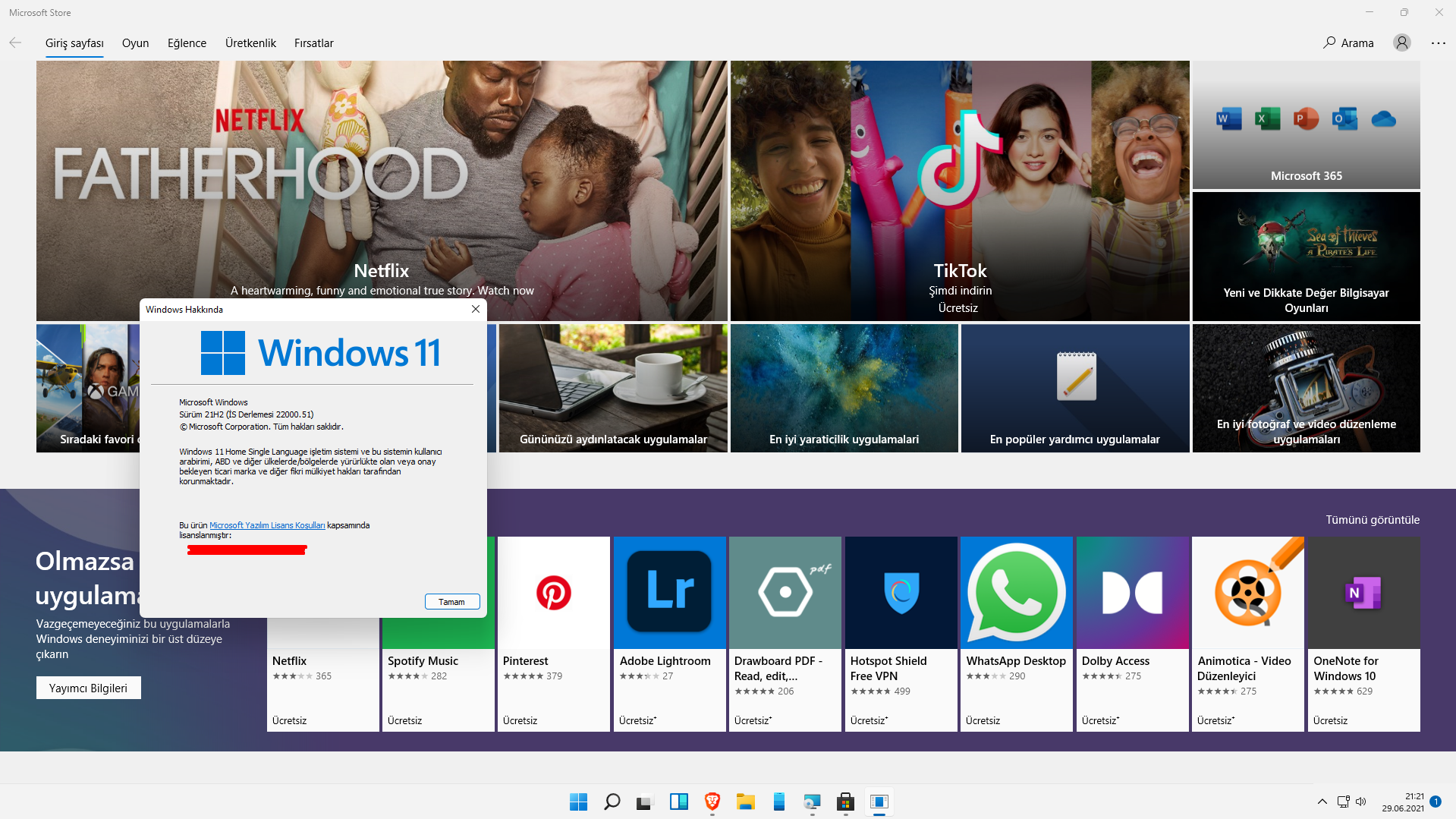1456x819 pixels.
Task: Switch to the Eğlence tab
Action: (187, 43)
